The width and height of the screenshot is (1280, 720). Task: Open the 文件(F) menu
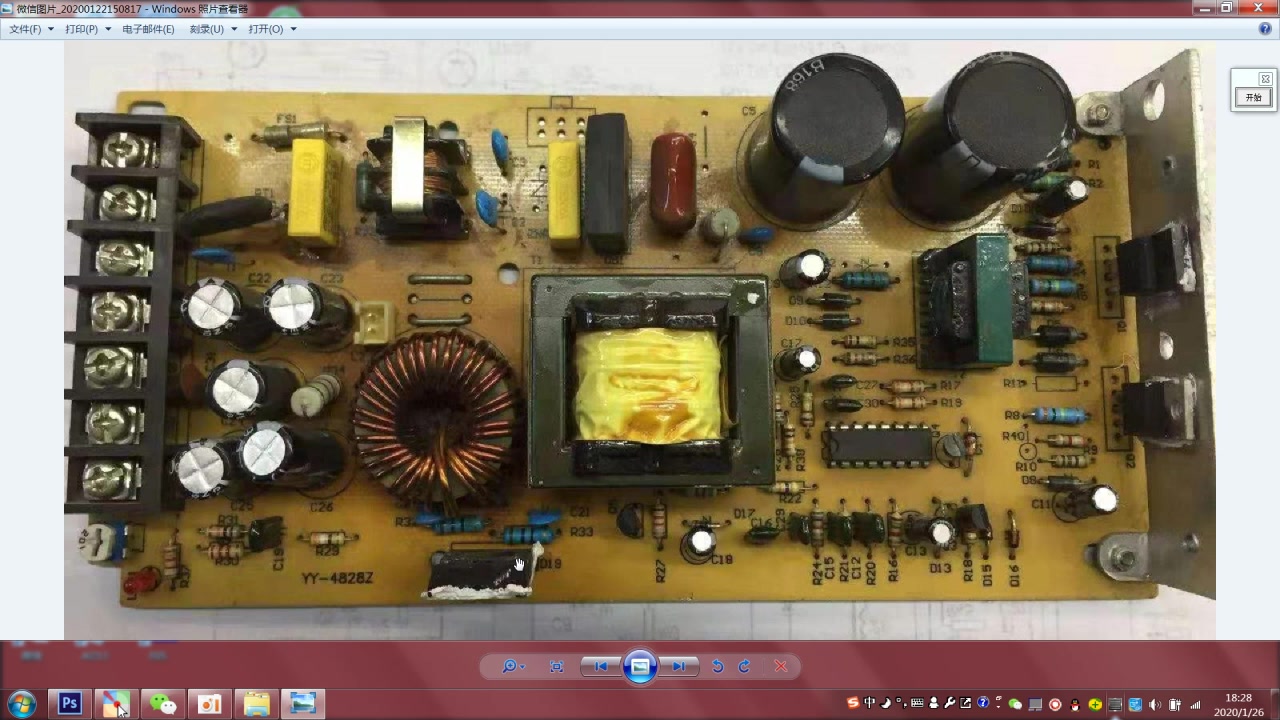(27, 29)
